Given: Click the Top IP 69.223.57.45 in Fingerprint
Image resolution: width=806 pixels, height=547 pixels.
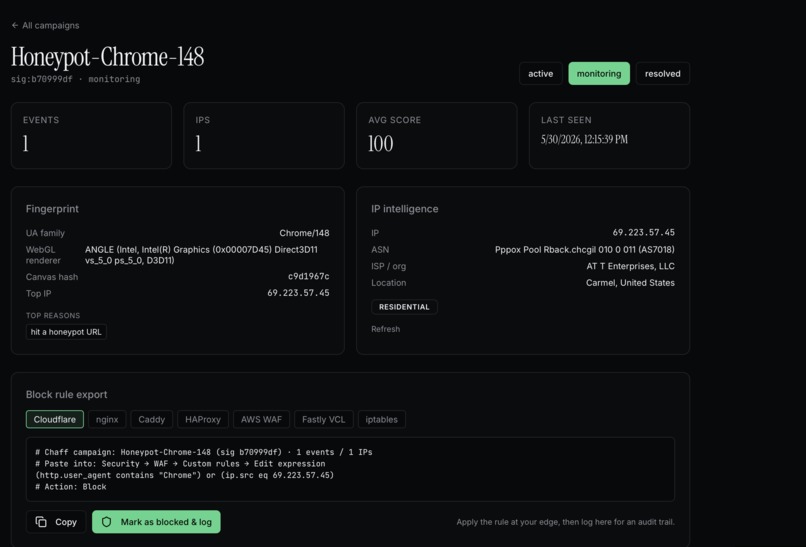Looking at the screenshot, I should pyautogui.click(x=298, y=293).
